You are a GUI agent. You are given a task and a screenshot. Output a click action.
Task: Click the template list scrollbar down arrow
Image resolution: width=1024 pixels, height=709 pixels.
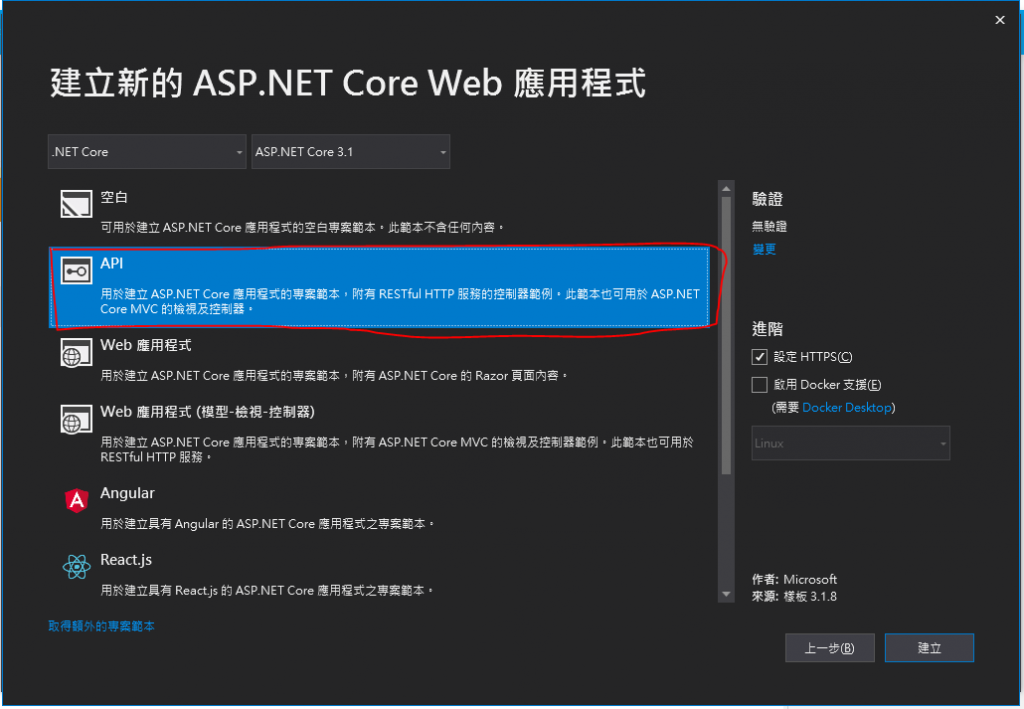(726, 594)
